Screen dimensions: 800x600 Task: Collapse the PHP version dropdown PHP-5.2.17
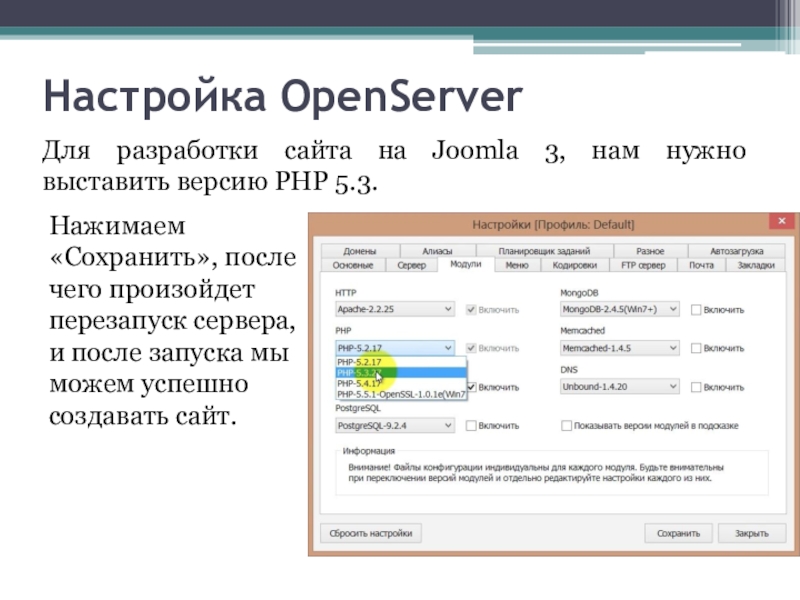394,348
